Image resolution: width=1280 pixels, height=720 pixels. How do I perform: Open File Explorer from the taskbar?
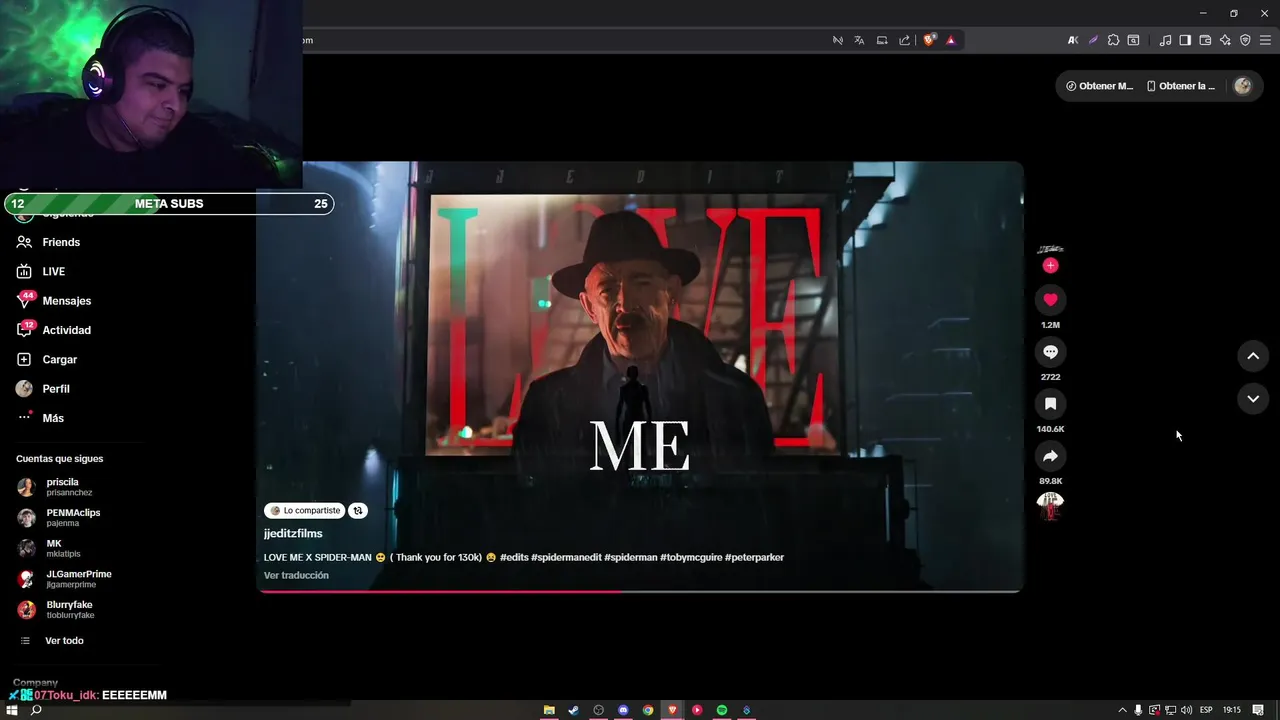pos(549,710)
